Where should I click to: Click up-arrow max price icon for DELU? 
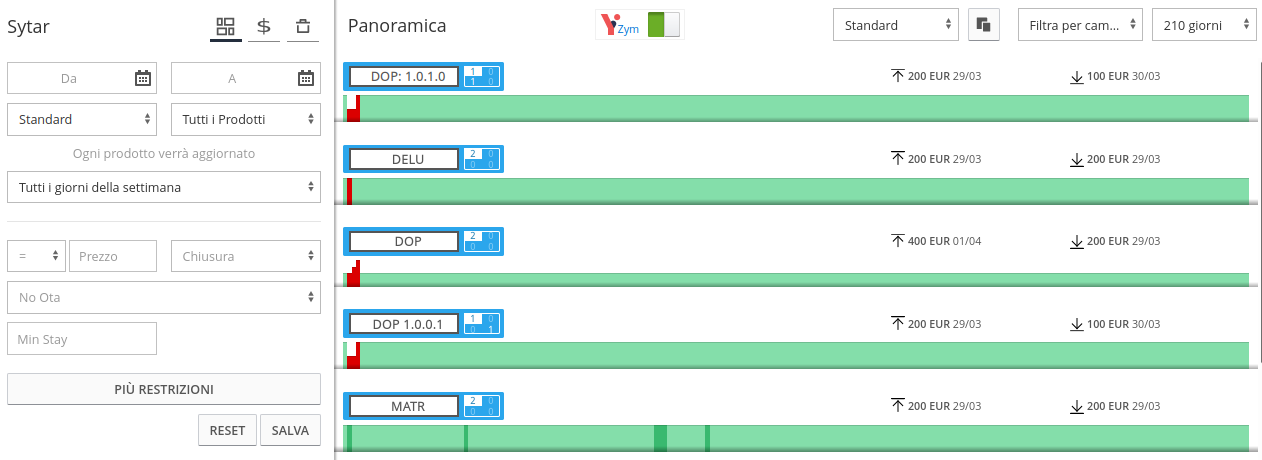click(898, 159)
